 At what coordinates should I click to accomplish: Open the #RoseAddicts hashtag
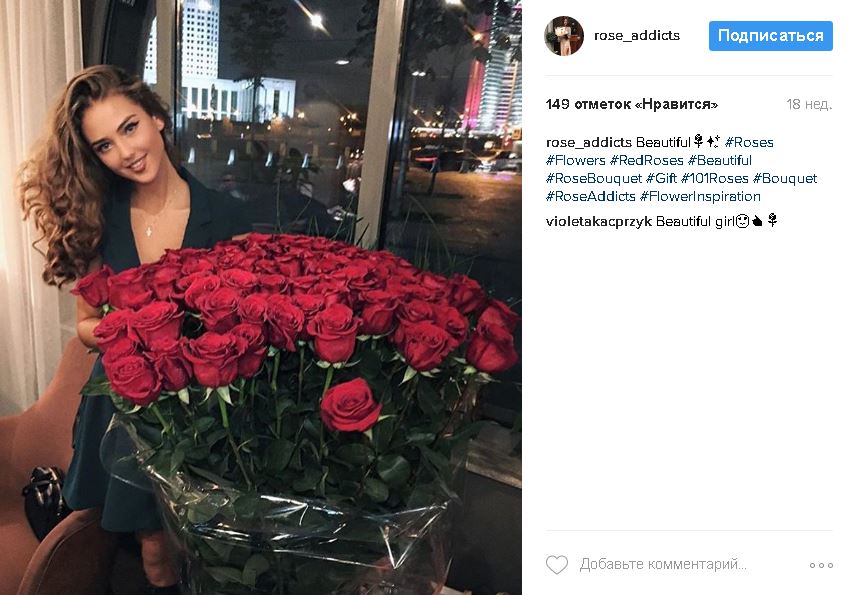pos(591,196)
